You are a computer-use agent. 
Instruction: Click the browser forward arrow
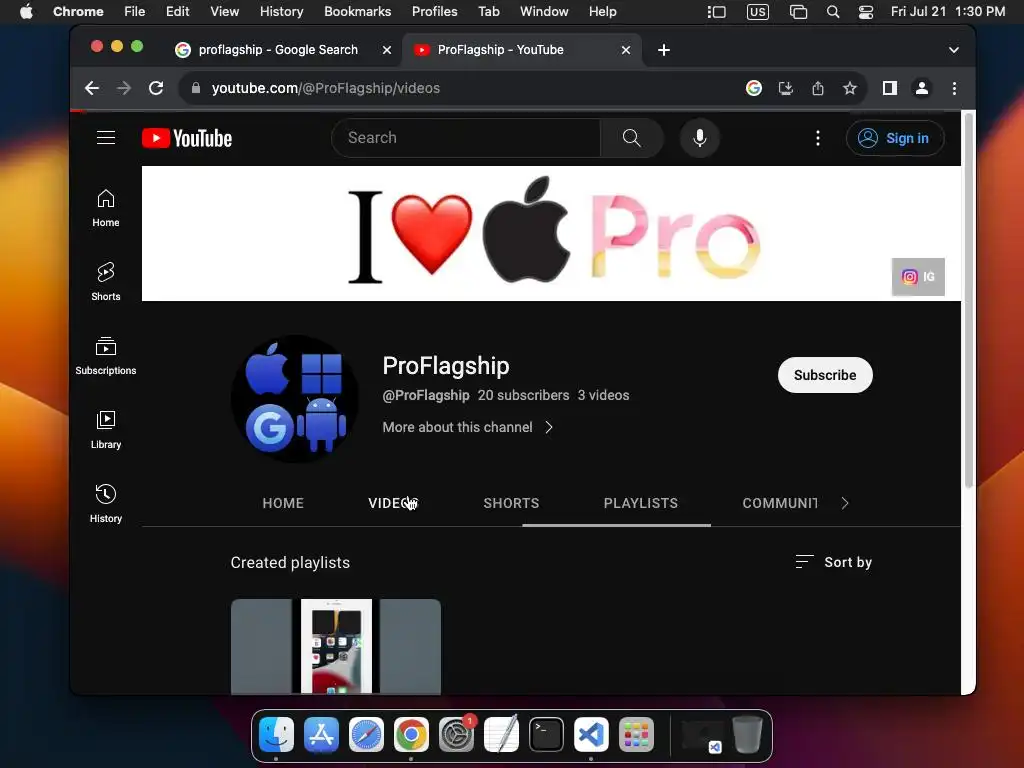click(x=124, y=88)
